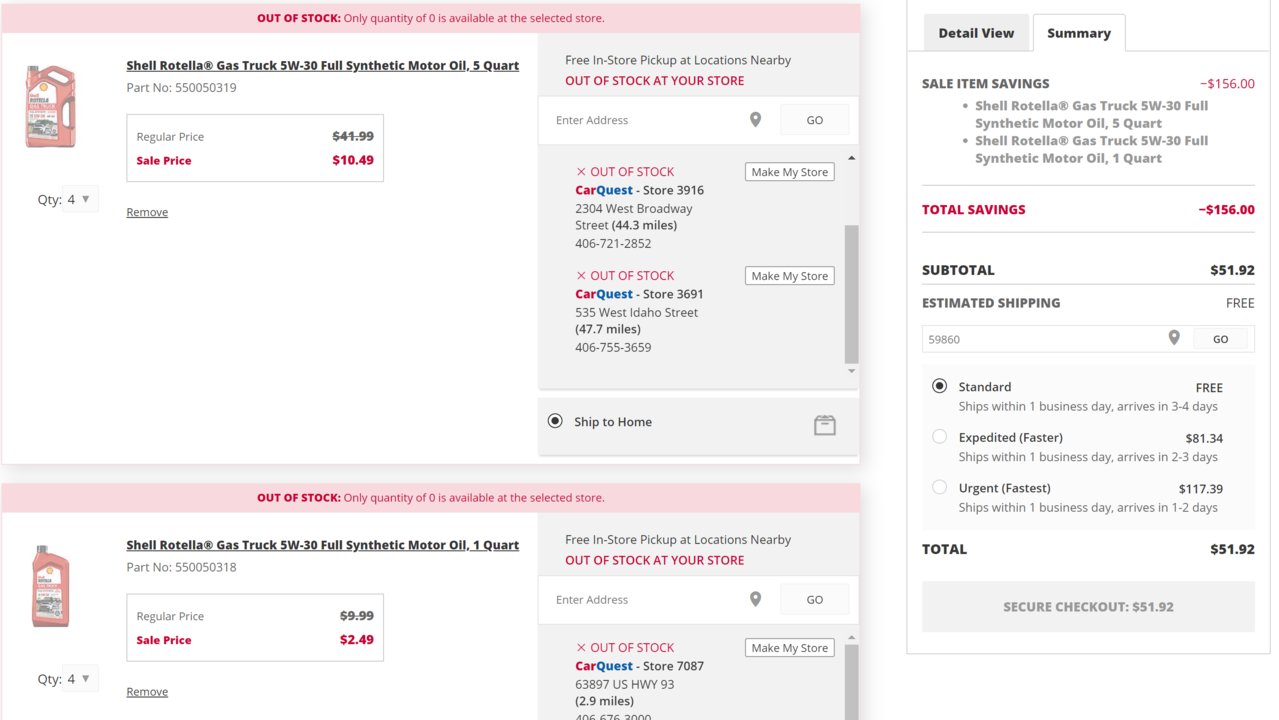Click store list scroll-down arrow

[x=852, y=371]
